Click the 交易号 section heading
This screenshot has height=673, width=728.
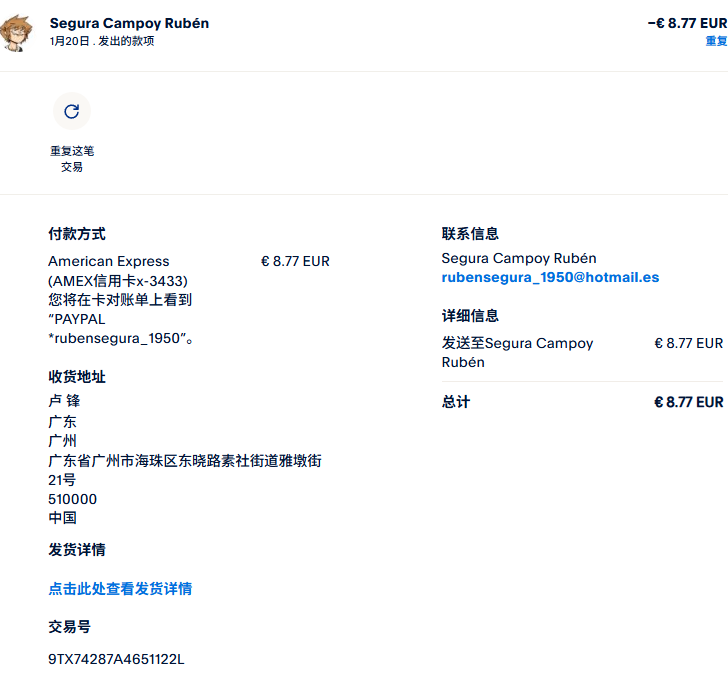[x=70, y=627]
